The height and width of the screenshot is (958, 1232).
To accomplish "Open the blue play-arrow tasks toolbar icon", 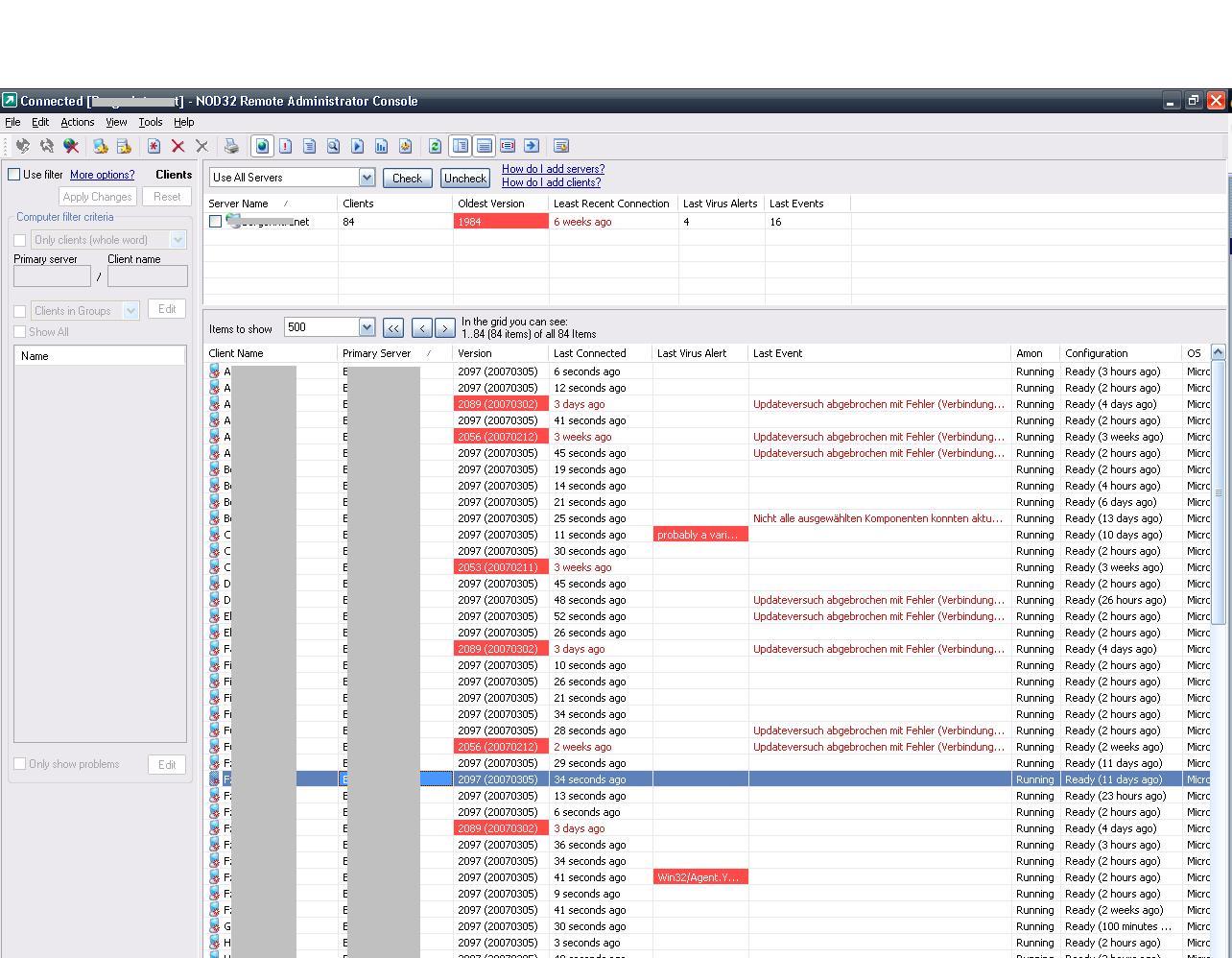I will click(x=357, y=146).
